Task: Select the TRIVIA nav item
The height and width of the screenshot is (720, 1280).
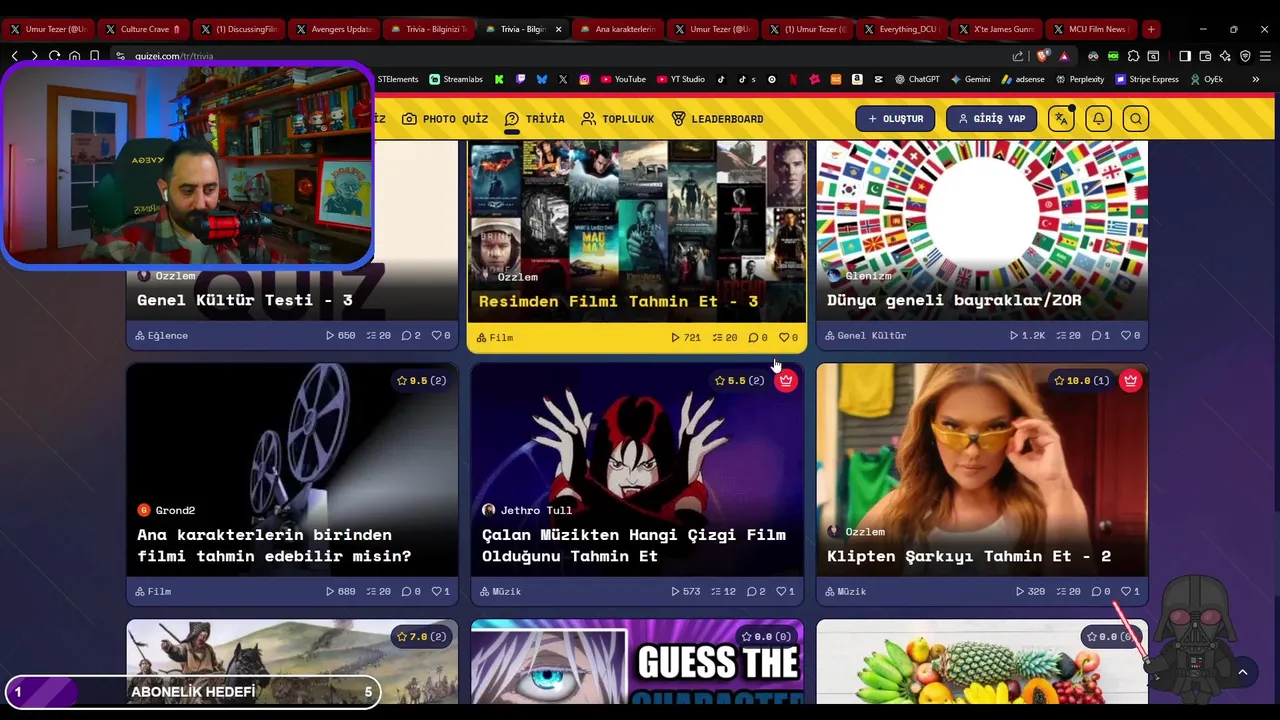Action: [x=535, y=119]
